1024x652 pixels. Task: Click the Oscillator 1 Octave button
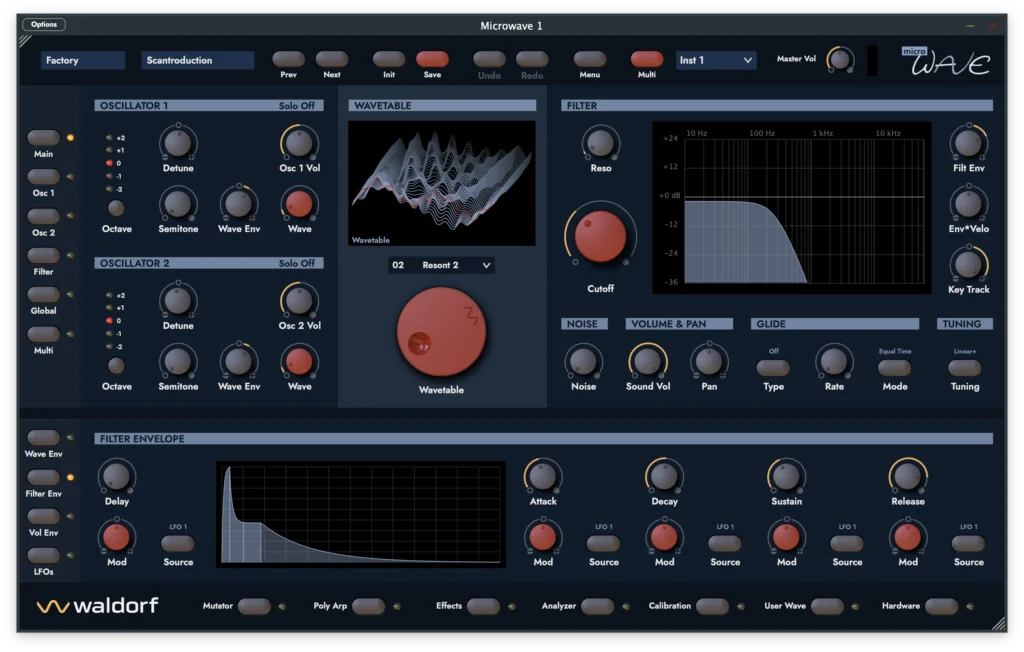[x=116, y=208]
